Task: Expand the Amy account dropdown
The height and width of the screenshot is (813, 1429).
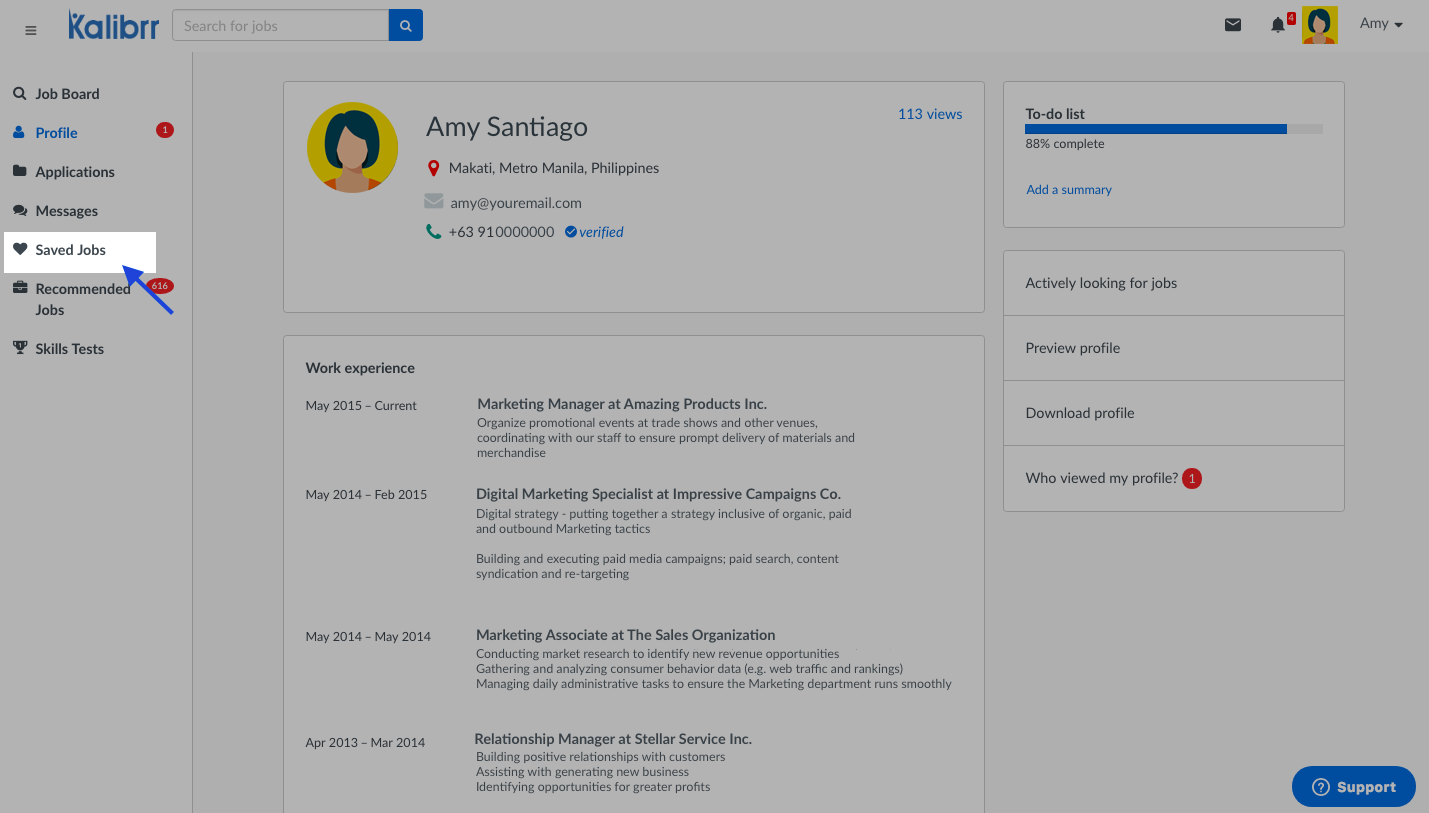Action: 1381,24
